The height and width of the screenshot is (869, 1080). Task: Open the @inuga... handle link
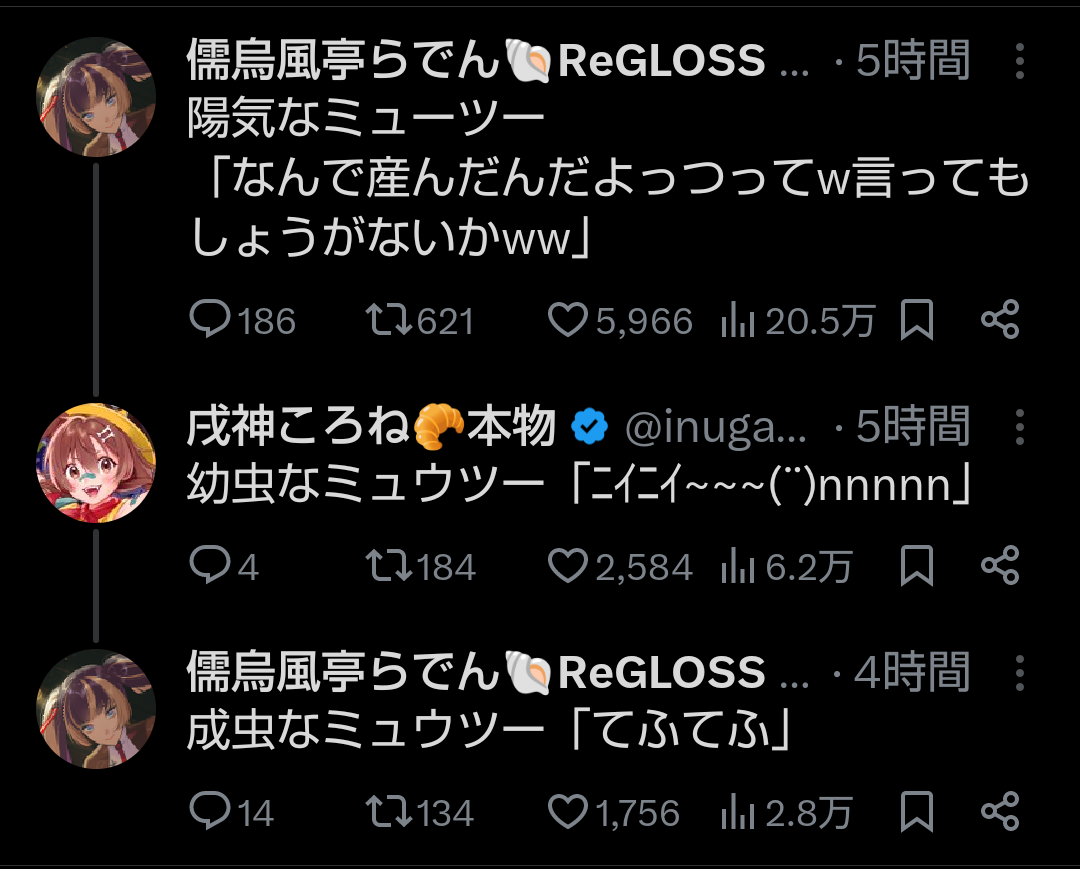pyautogui.click(x=715, y=428)
